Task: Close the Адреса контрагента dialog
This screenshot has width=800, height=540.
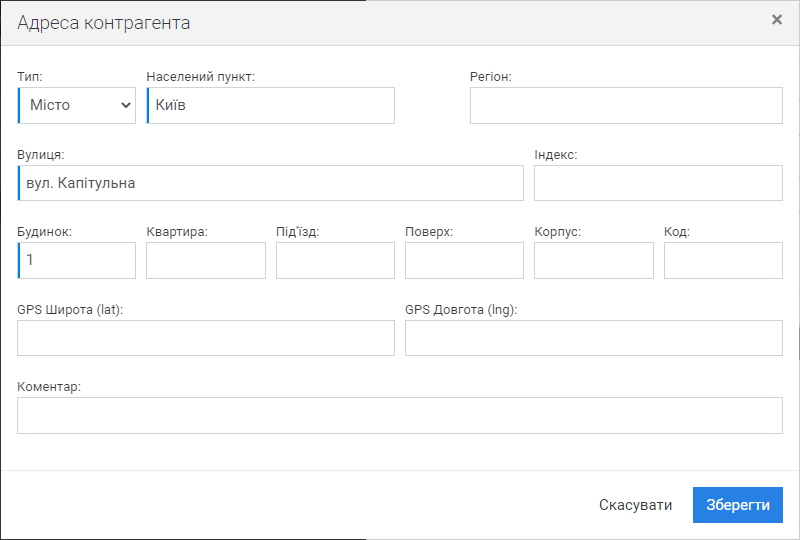Action: 777,19
